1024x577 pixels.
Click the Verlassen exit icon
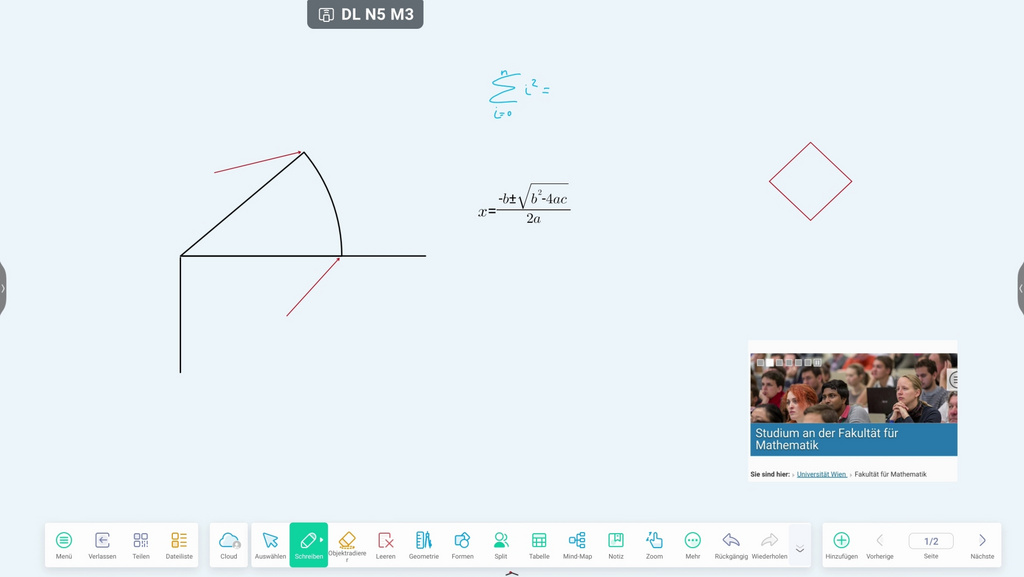point(102,545)
